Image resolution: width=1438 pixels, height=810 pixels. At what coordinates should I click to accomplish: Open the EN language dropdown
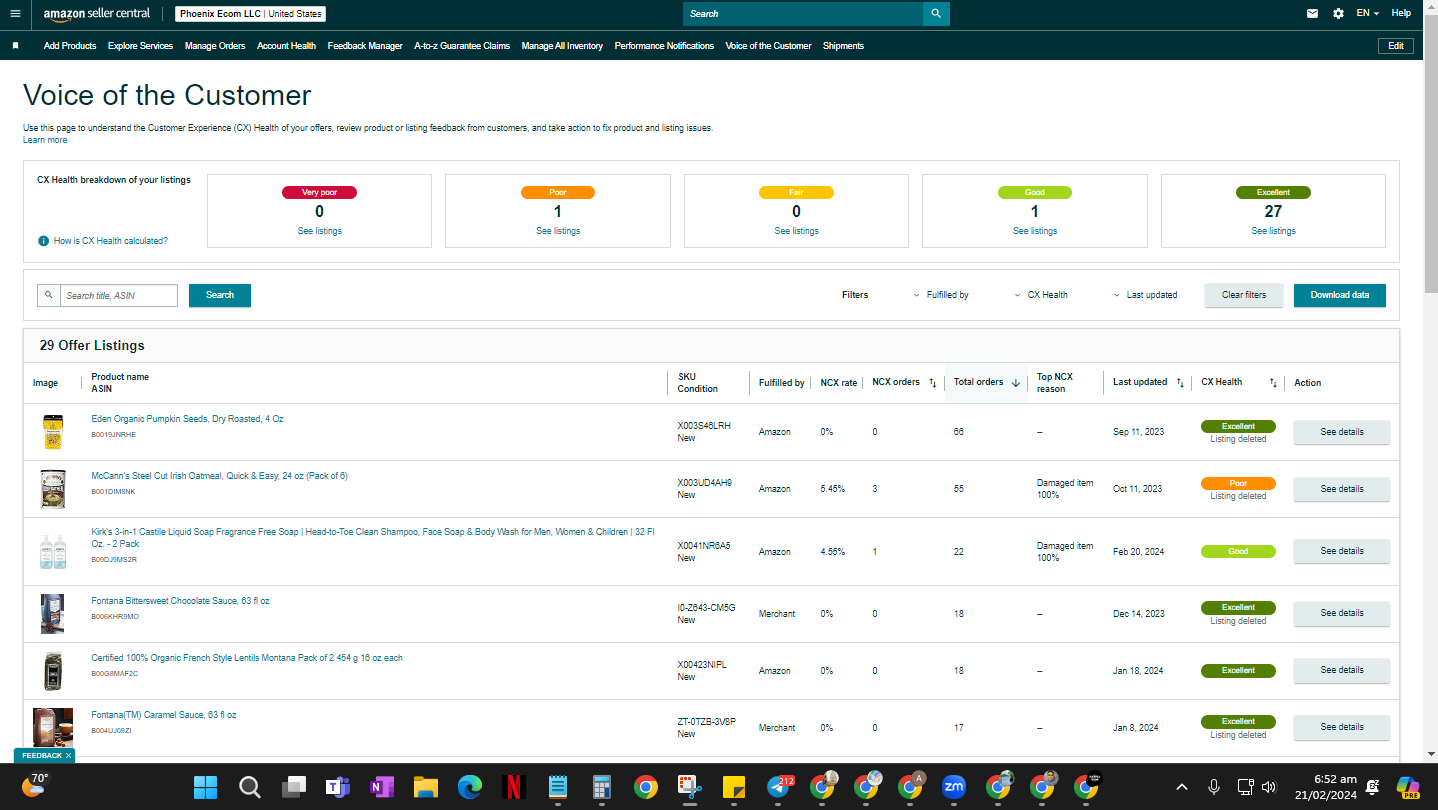[1367, 14]
